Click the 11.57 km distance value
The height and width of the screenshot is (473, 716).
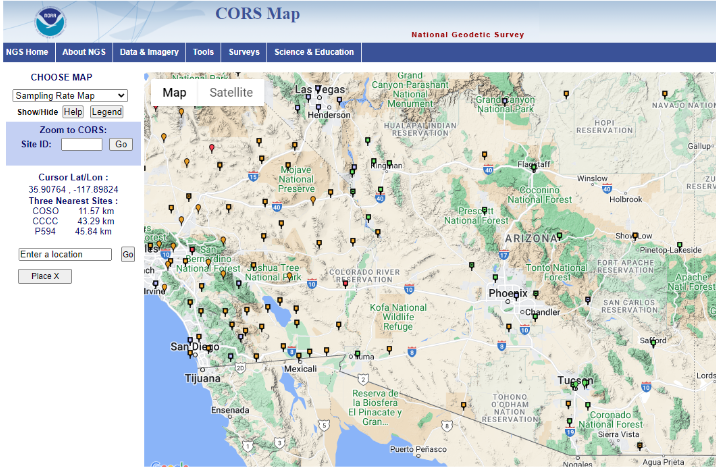96,211
